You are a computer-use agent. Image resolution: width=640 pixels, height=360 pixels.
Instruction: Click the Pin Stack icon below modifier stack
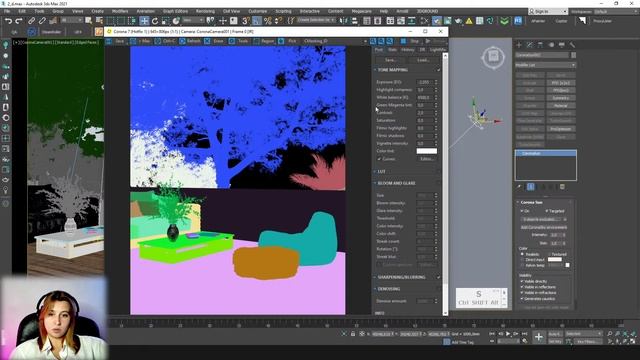click(x=519, y=187)
